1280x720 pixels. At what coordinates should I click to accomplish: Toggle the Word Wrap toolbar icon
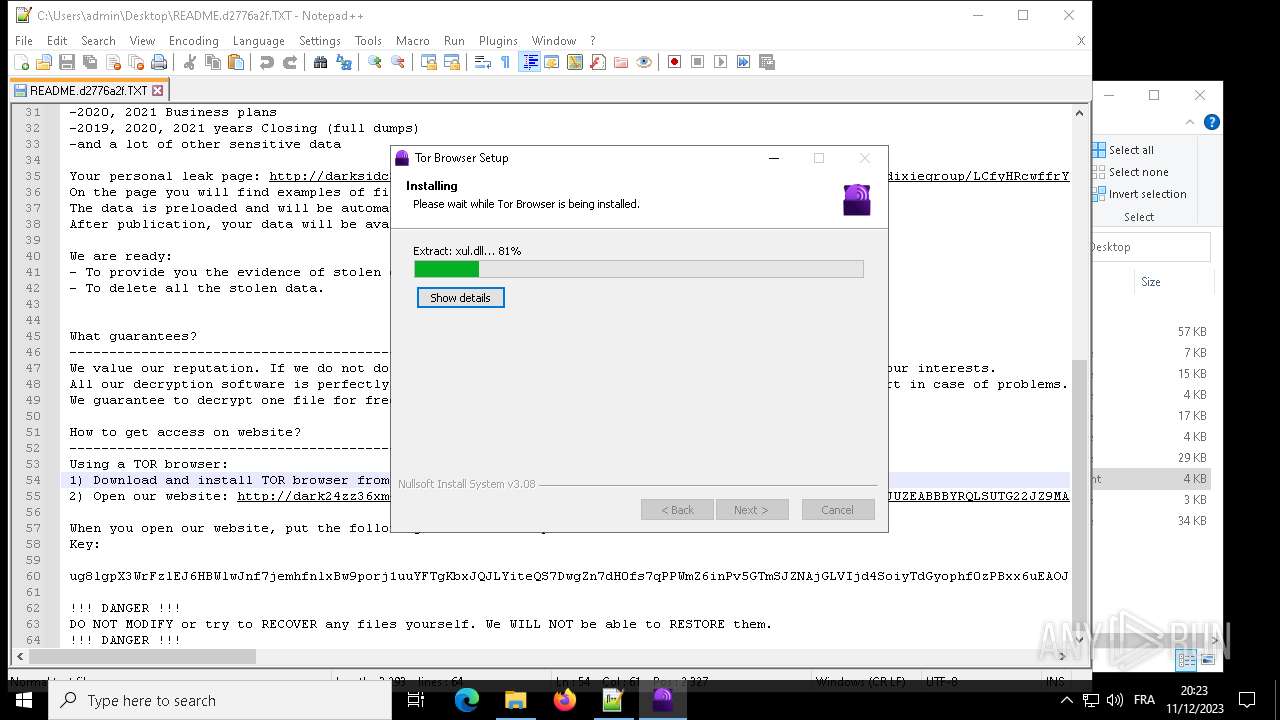(x=482, y=62)
